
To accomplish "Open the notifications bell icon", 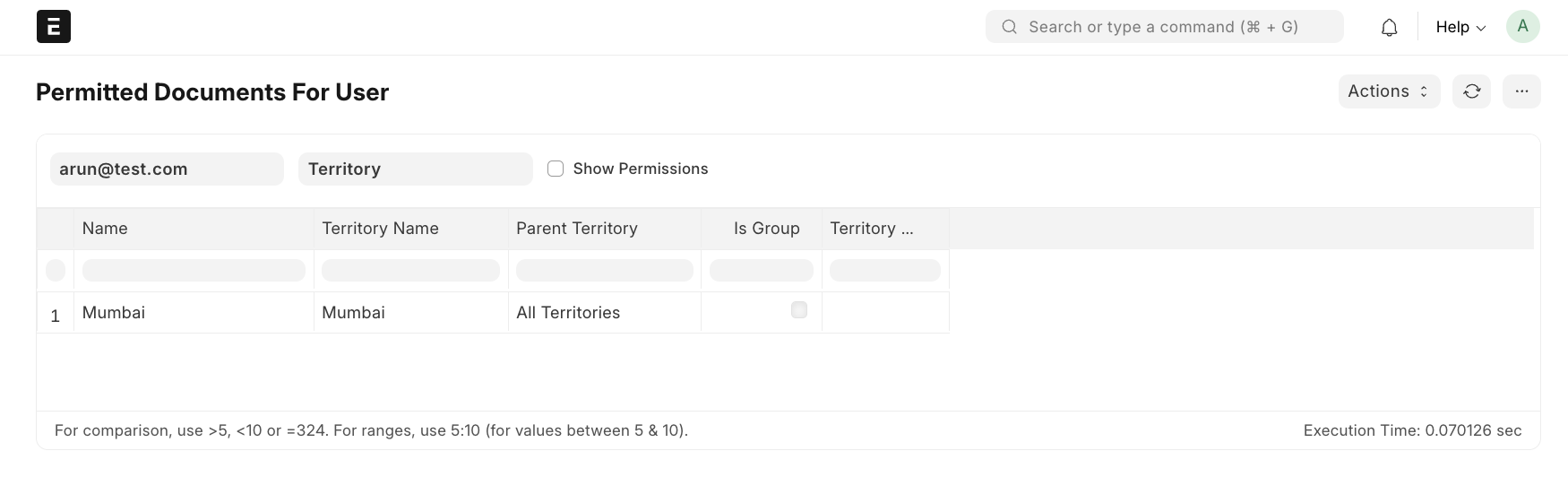I will [x=1389, y=28].
